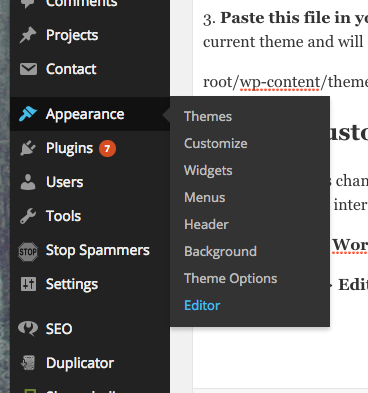Viewport: 368px width, 393px height.
Task: Open the Duplicator menu label
Action: [80, 363]
